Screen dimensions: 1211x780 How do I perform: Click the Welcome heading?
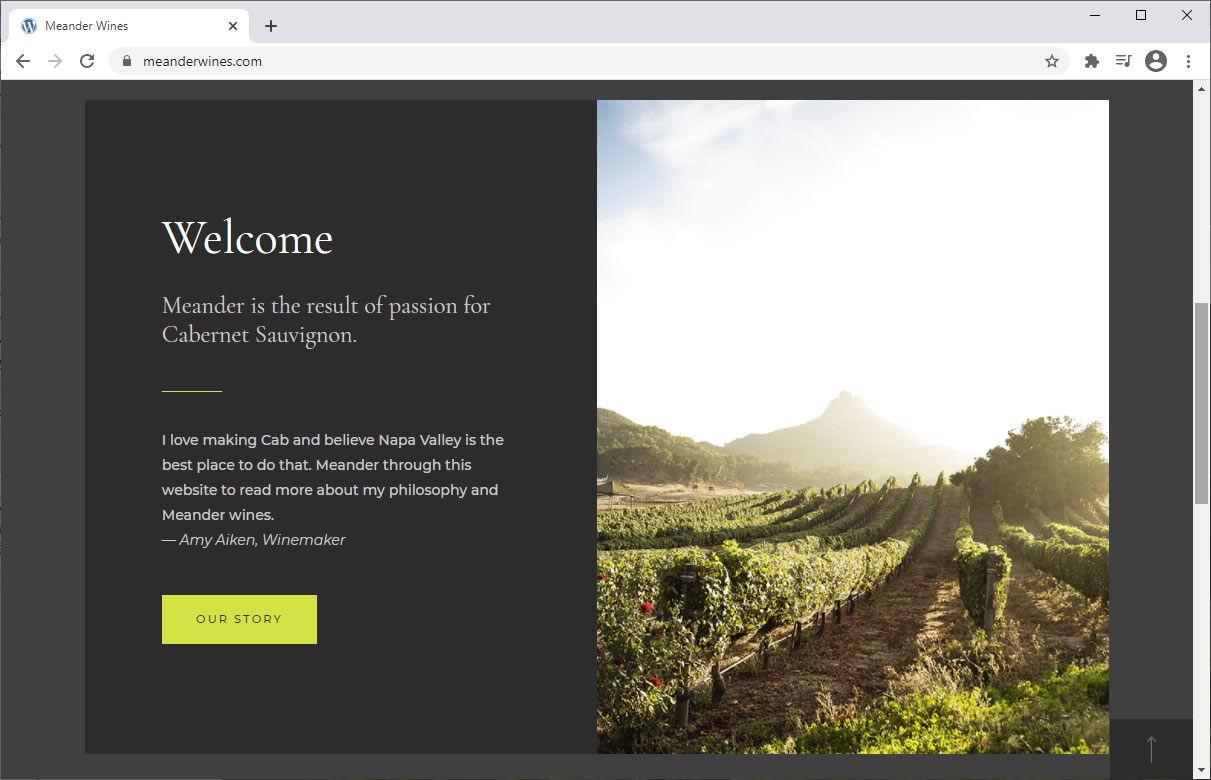pyautogui.click(x=247, y=238)
